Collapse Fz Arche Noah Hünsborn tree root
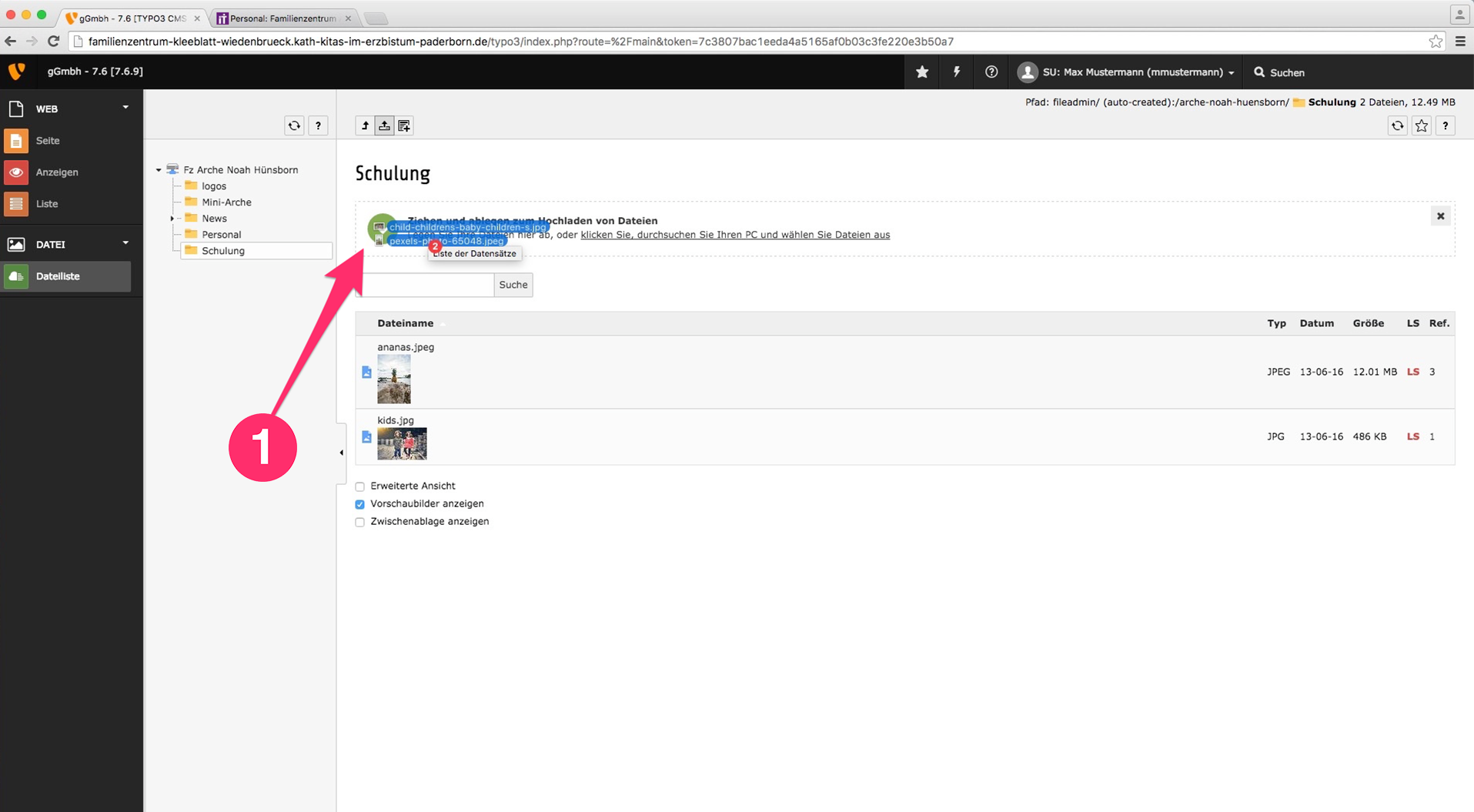1474x812 pixels. pyautogui.click(x=159, y=170)
